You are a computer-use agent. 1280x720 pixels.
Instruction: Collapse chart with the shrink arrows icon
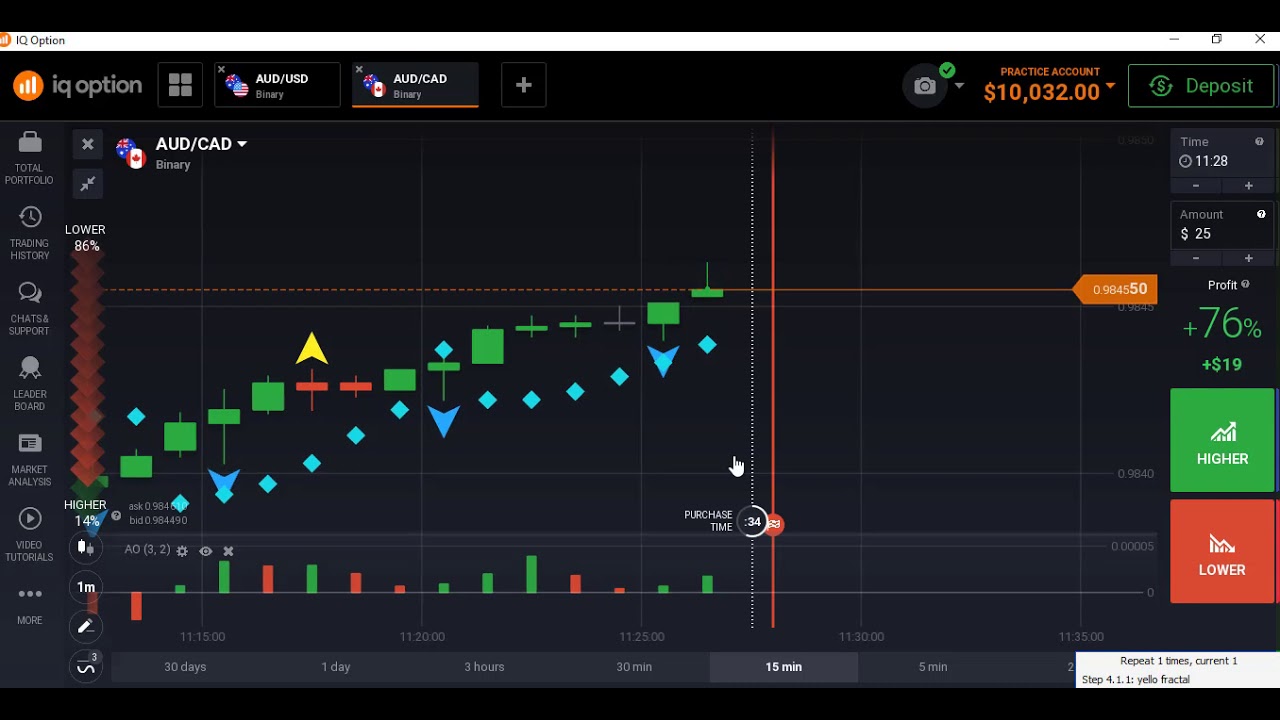[x=87, y=183]
